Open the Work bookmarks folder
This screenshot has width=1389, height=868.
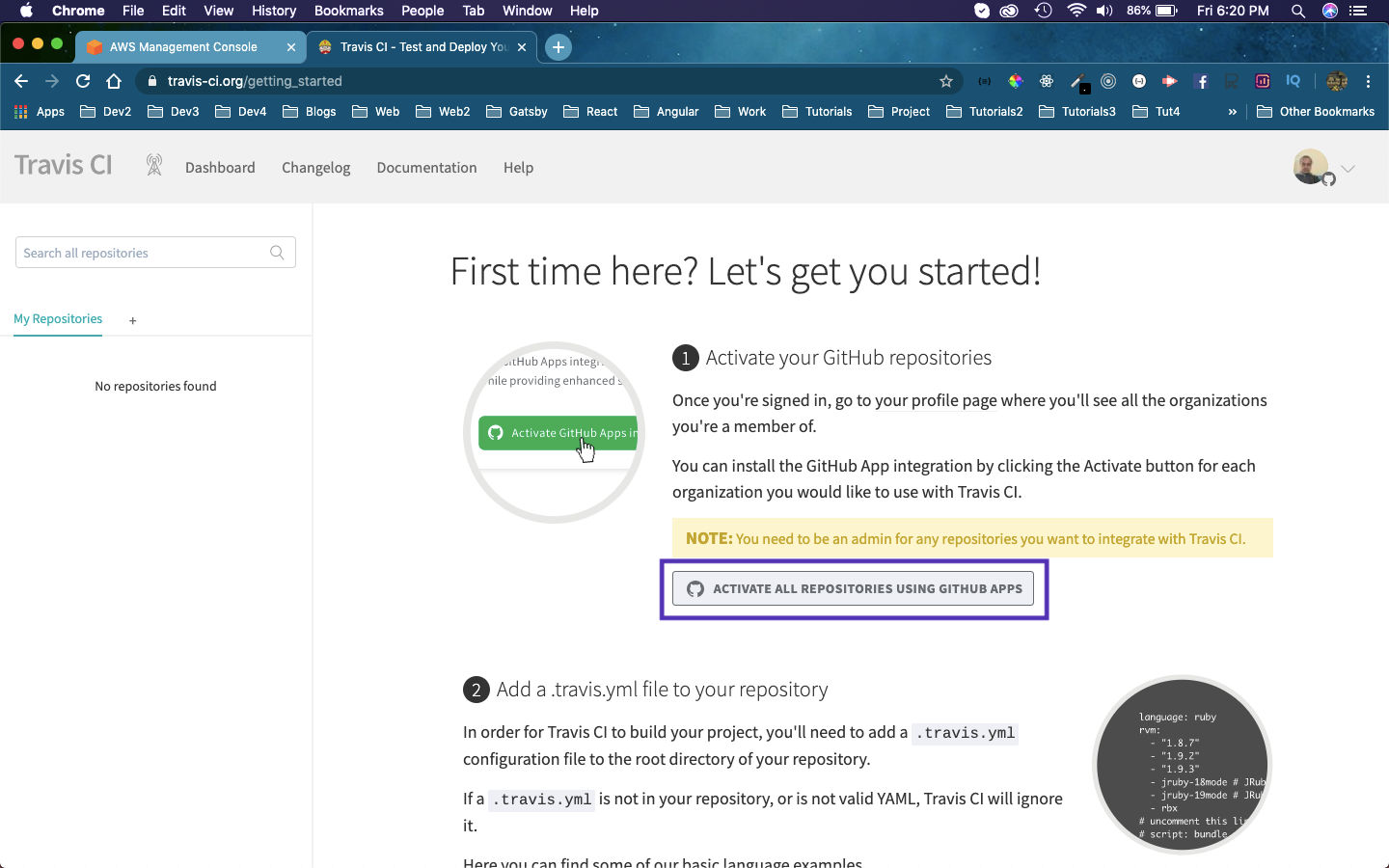[741, 112]
